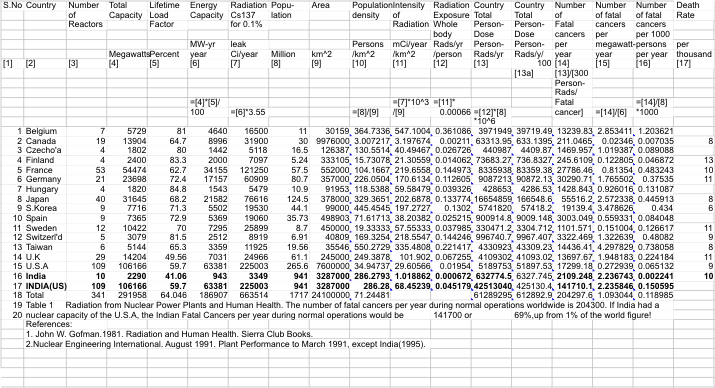This screenshot has width=715, height=388.
Task: Click the S.No header cell
Action: pos(12,5)
